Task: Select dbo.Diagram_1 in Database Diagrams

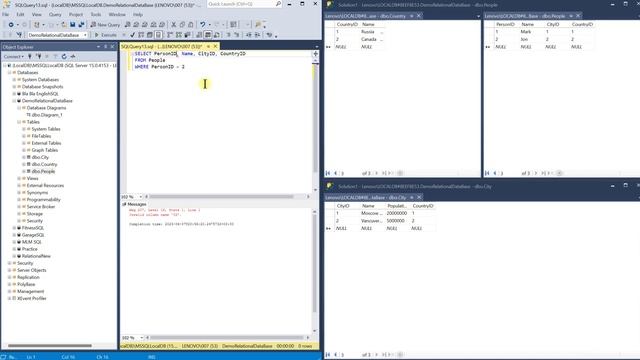Action: 47,115
